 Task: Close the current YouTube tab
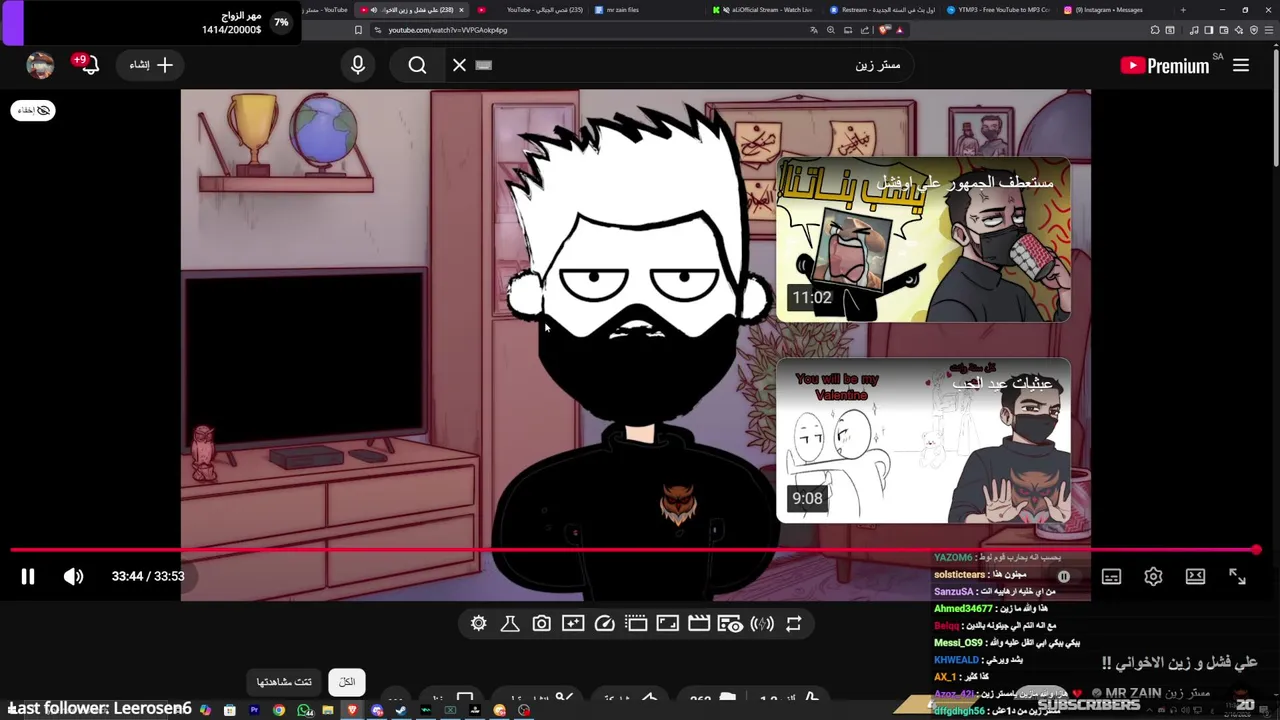point(461,10)
